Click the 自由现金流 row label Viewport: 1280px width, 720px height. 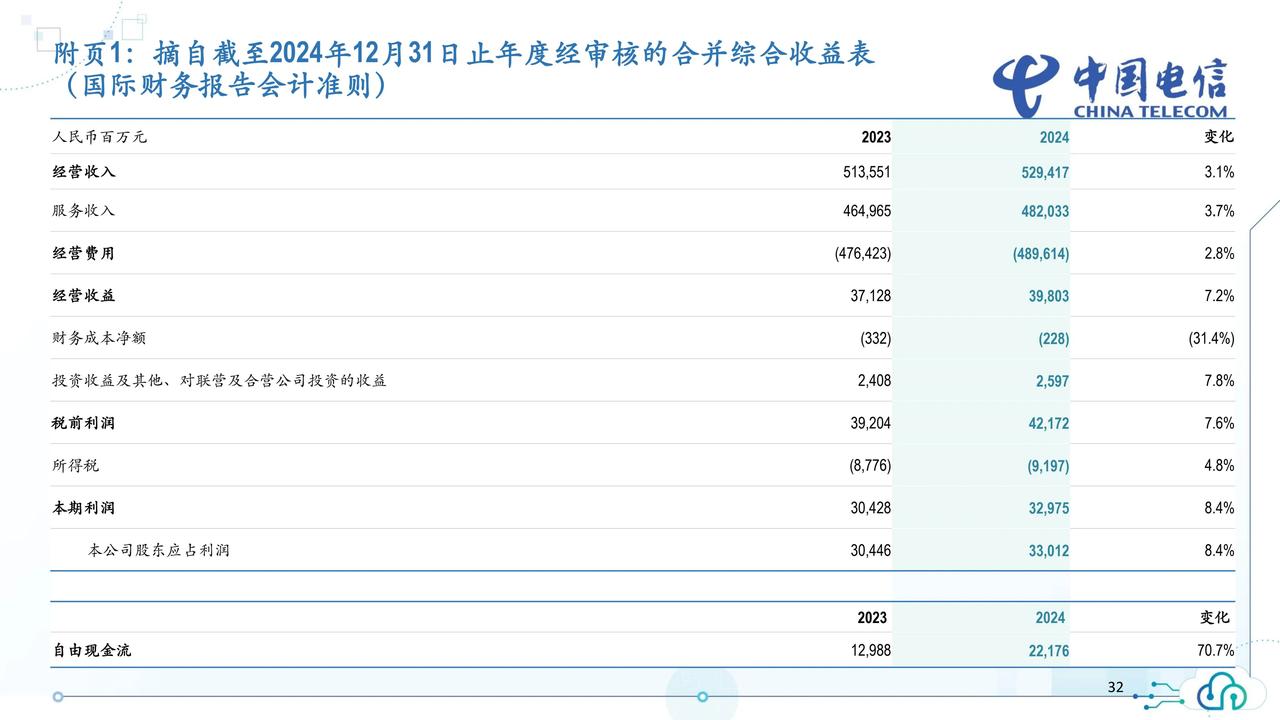pos(92,651)
